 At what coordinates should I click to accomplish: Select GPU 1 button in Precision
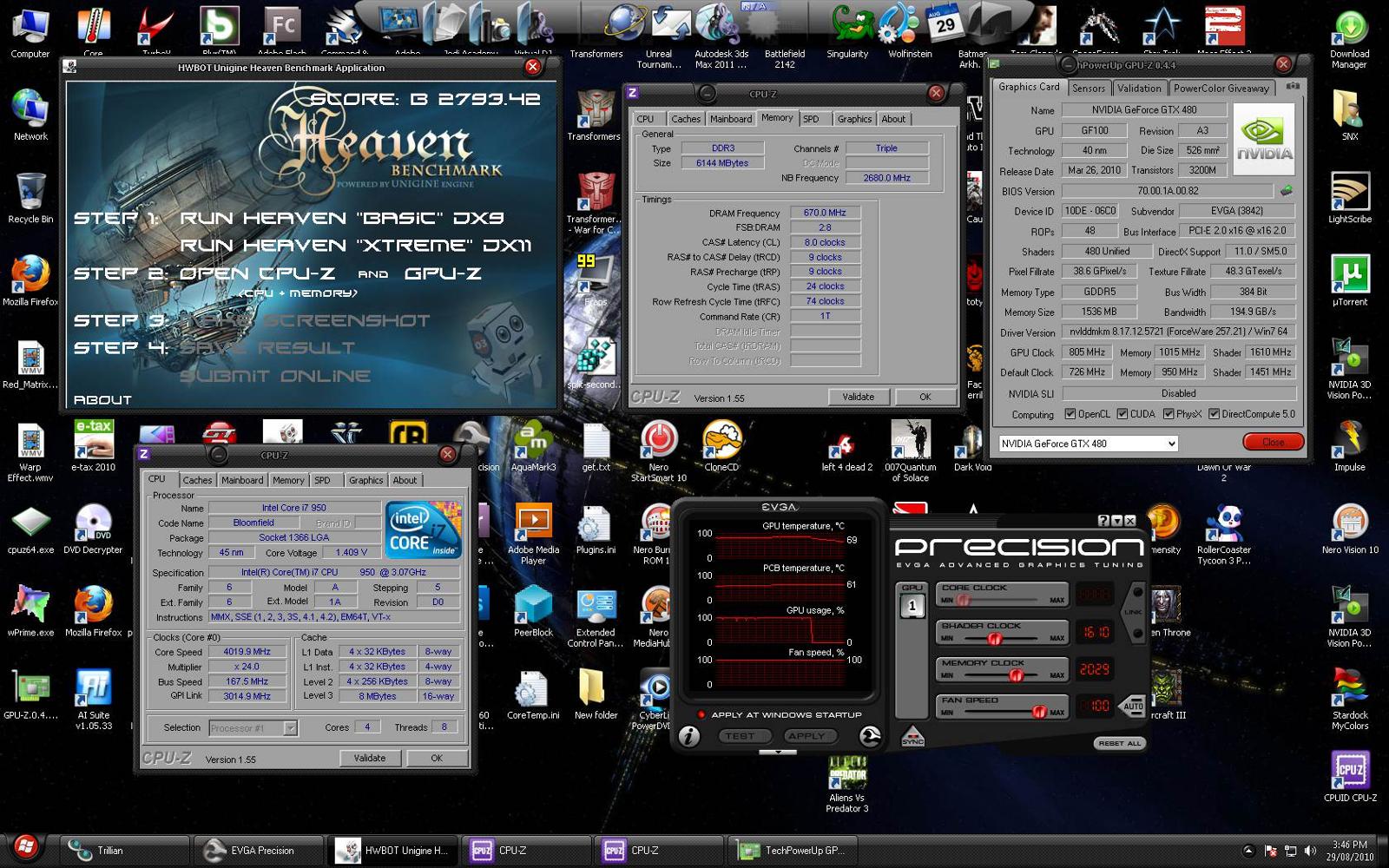click(912, 606)
